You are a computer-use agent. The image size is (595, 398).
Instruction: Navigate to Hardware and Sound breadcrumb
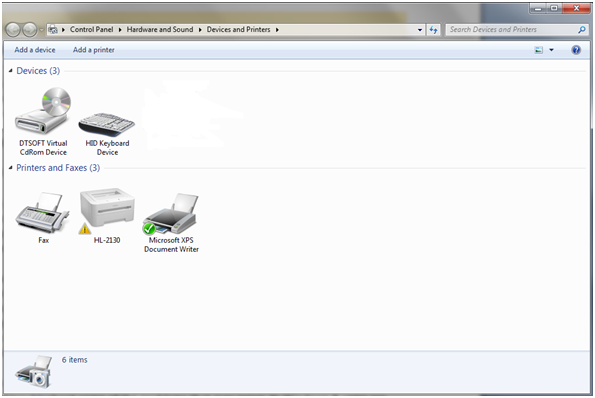point(160,29)
